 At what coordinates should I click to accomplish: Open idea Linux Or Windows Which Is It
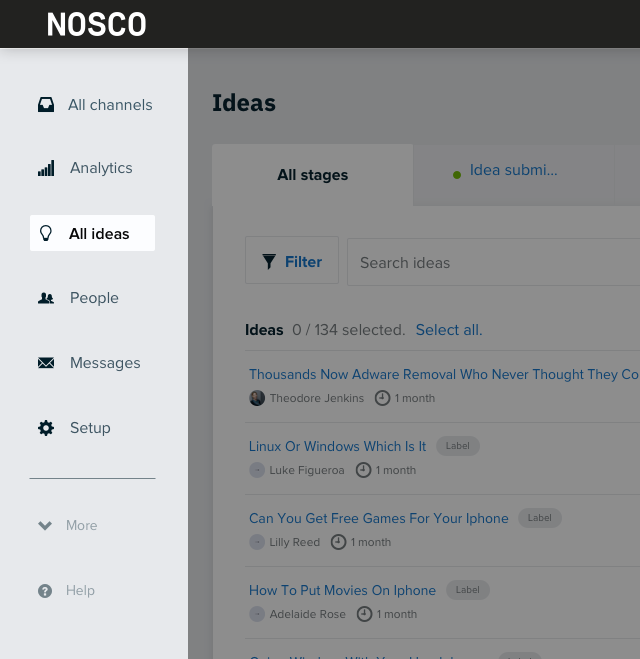[x=337, y=446]
